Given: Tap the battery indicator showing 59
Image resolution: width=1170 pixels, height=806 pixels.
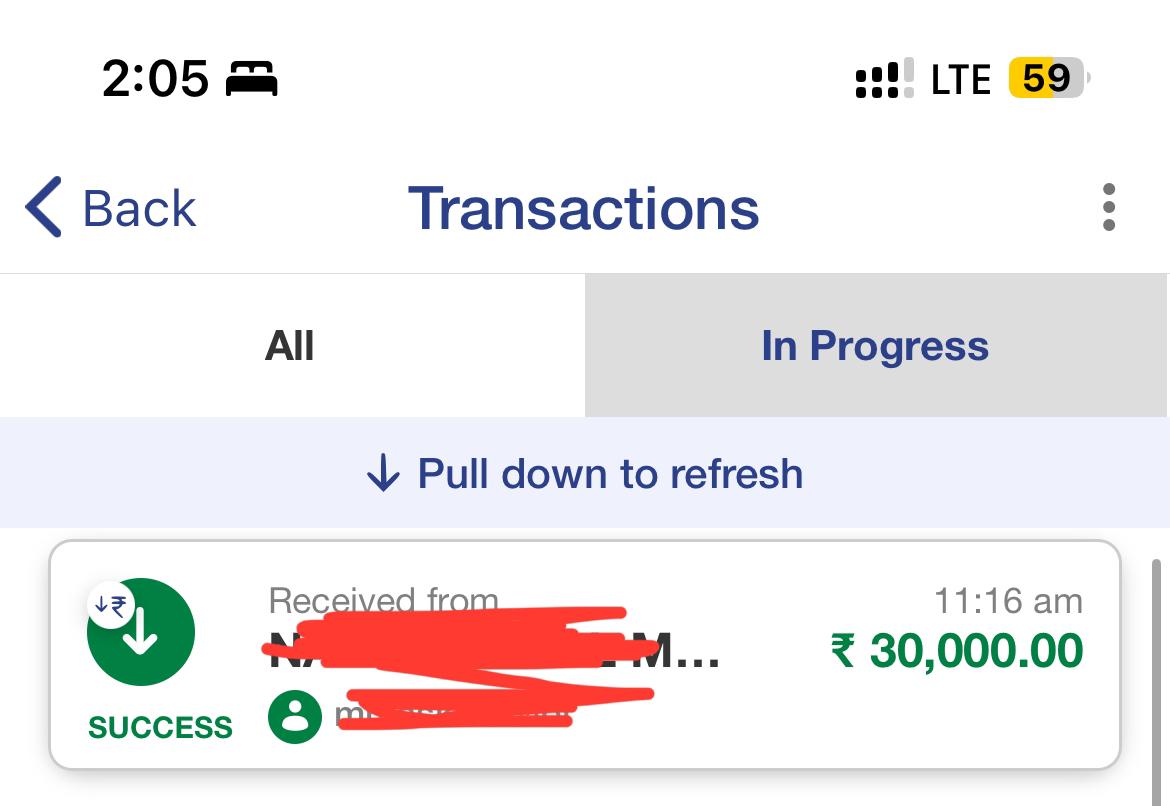Looking at the screenshot, I should [x=1048, y=78].
